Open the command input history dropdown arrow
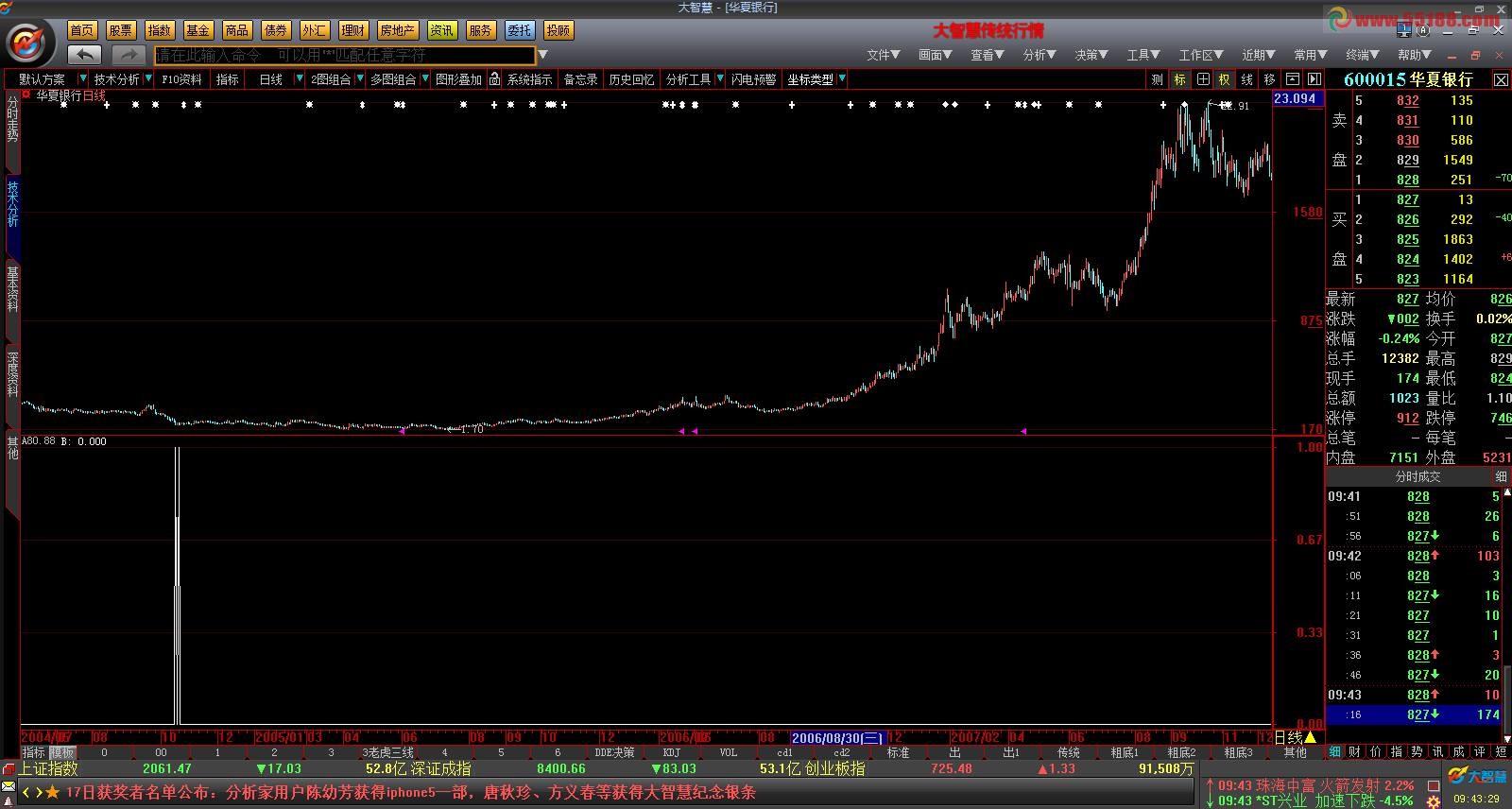Image resolution: width=1512 pixels, height=809 pixels. (x=542, y=55)
